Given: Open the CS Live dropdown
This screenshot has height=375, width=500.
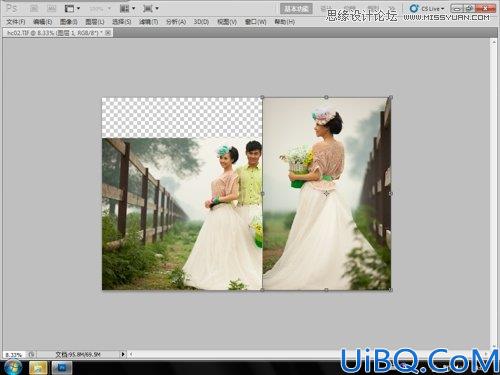Looking at the screenshot, I should [428, 8].
